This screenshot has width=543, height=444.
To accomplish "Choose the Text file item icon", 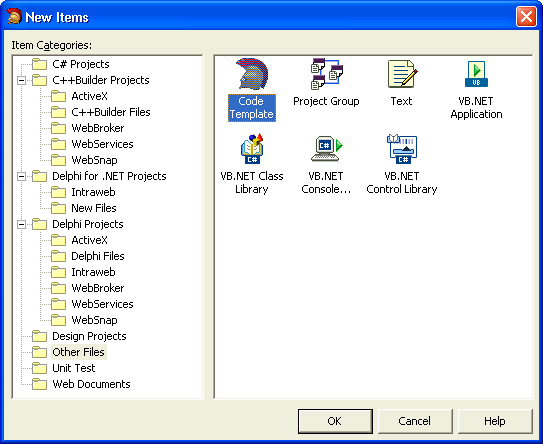I will 402,74.
